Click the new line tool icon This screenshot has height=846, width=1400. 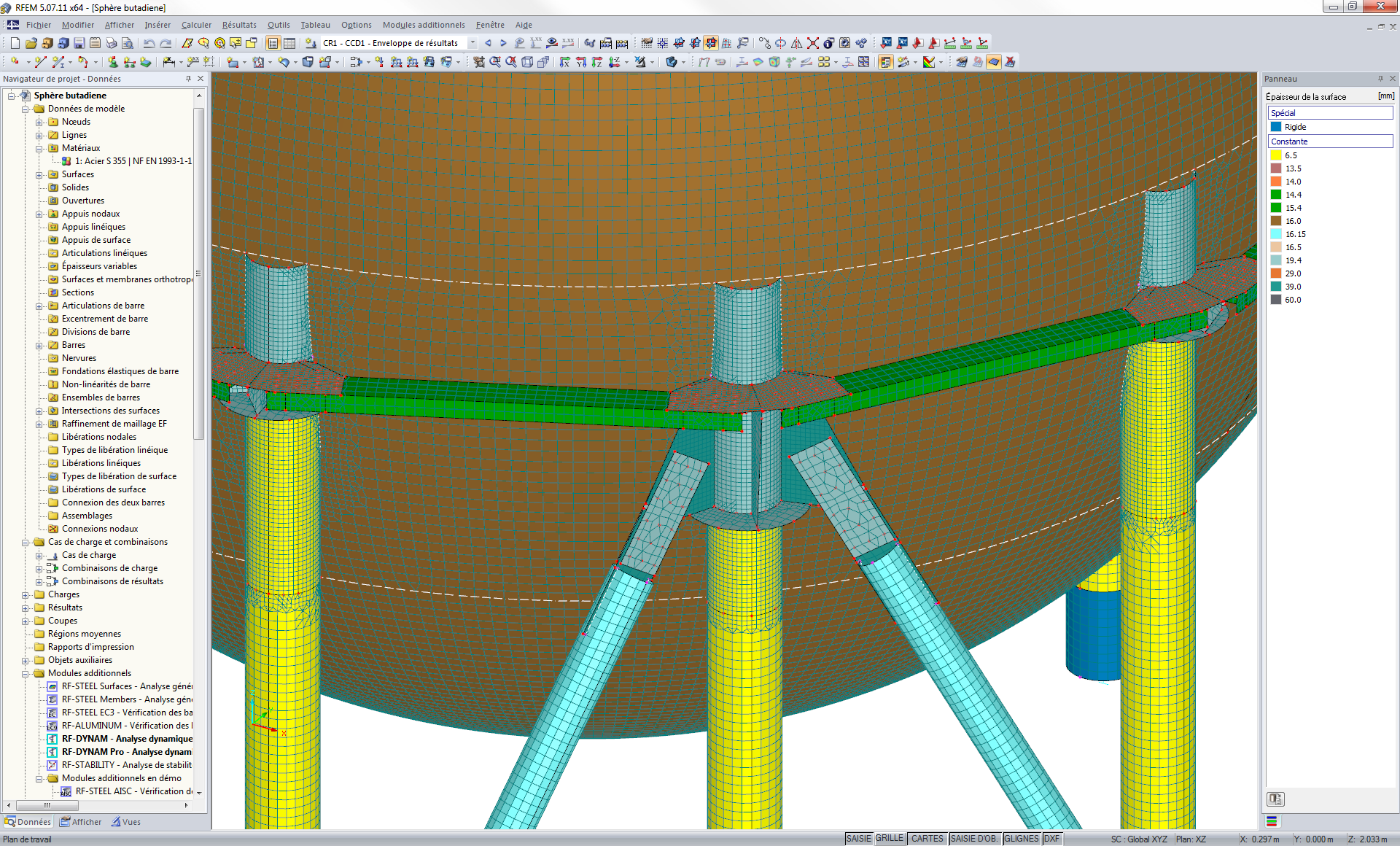40,62
